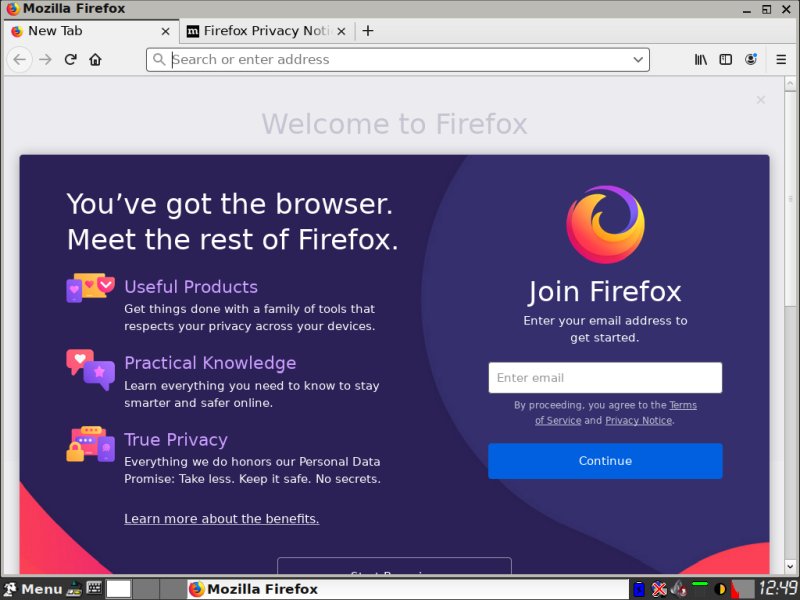Click the Firefox logo above Join Firefox
The width and height of the screenshot is (800, 600).
(x=605, y=222)
